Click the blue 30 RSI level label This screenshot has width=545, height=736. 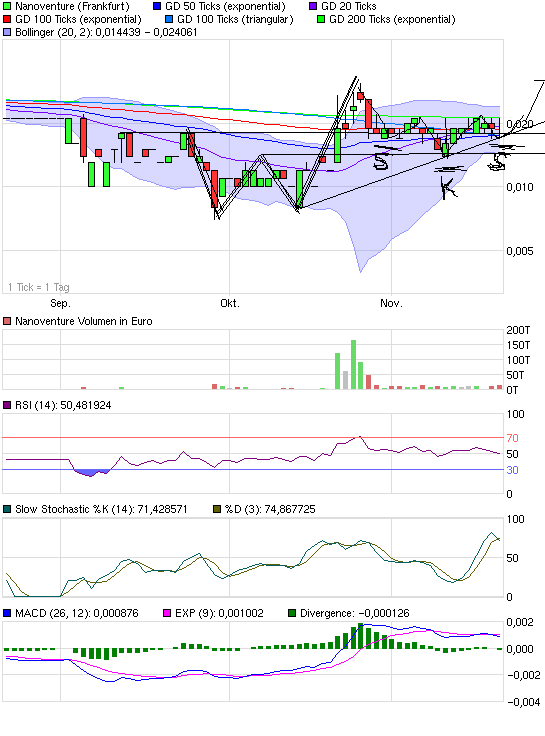pos(513,470)
